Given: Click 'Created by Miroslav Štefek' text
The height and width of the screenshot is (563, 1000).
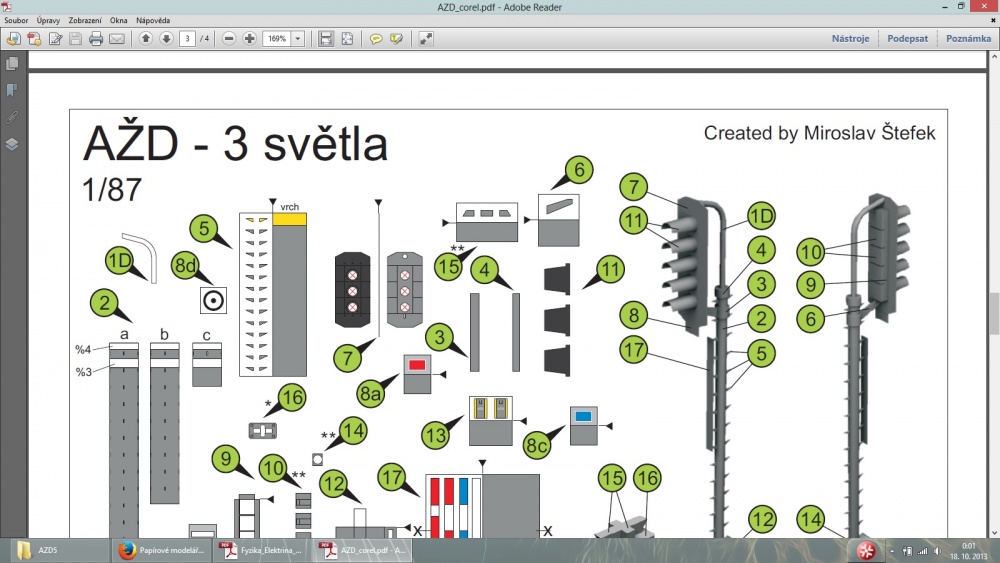Looking at the screenshot, I should click(x=820, y=133).
